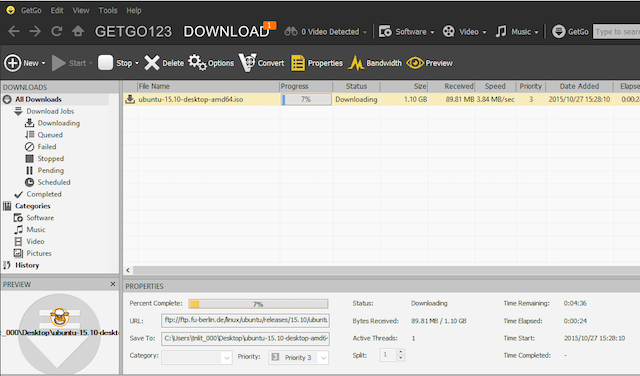
Task: Click the GetGo search engine icon
Action: (559, 31)
